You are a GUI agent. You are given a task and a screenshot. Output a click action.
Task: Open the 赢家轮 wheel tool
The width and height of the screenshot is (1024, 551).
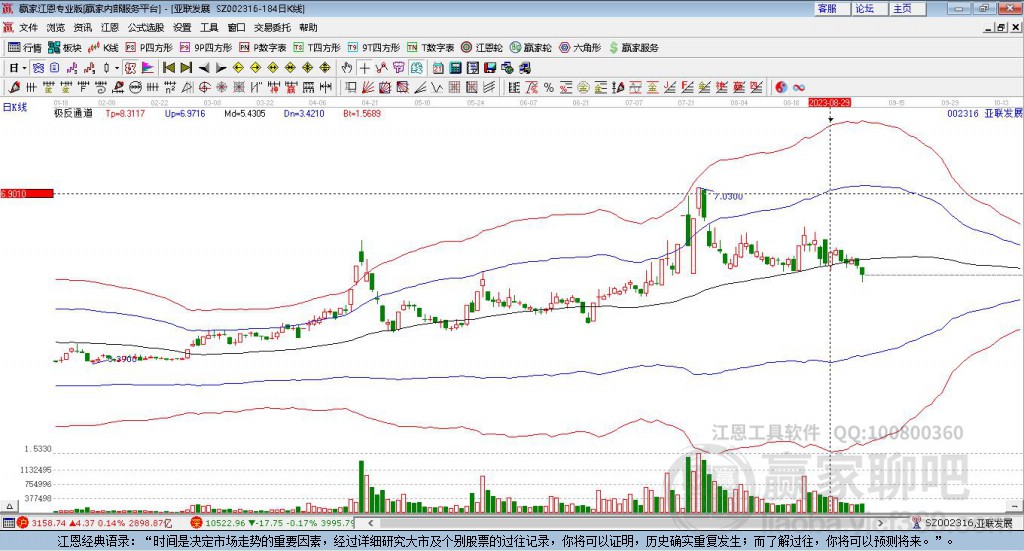click(531, 48)
